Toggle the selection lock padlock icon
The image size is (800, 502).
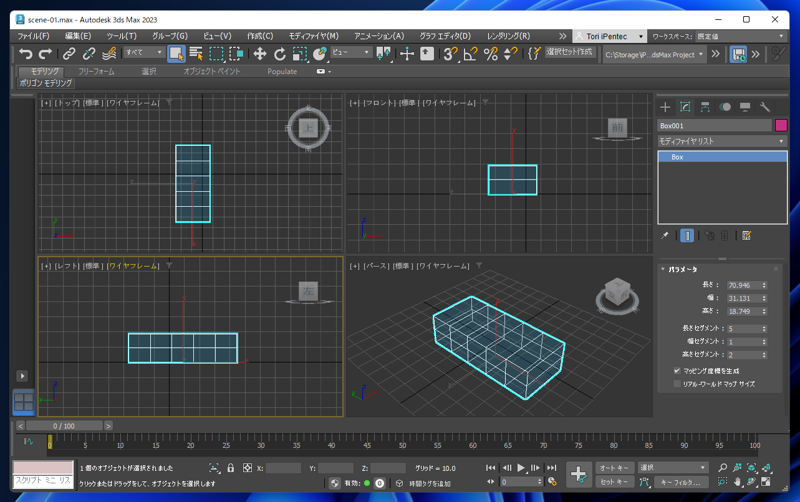click(231, 468)
